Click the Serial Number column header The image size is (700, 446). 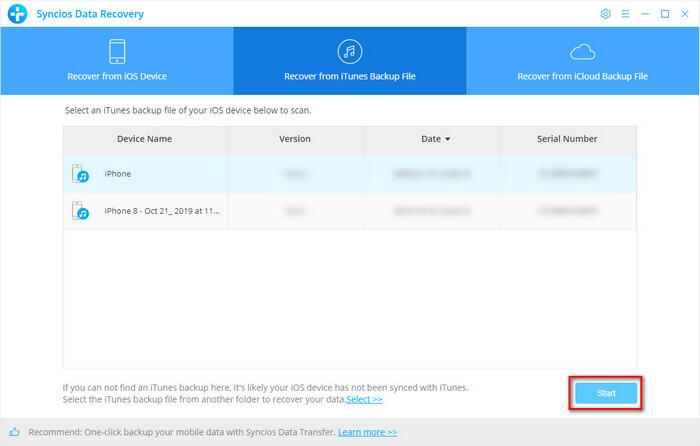pos(567,139)
